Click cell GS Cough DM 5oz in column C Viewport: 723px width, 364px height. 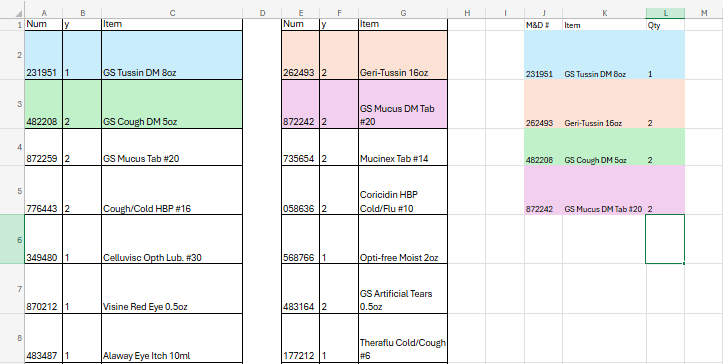[x=172, y=104]
